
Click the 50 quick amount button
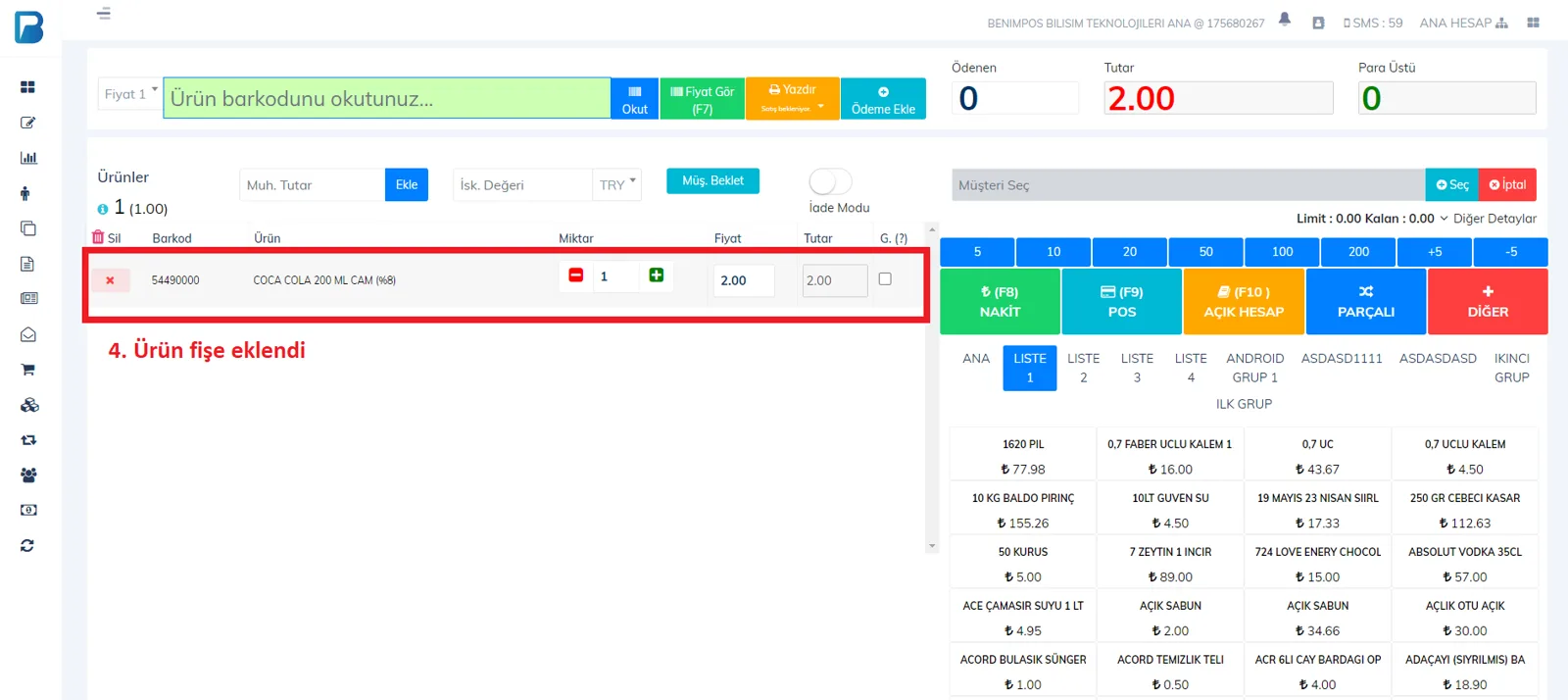click(1206, 252)
